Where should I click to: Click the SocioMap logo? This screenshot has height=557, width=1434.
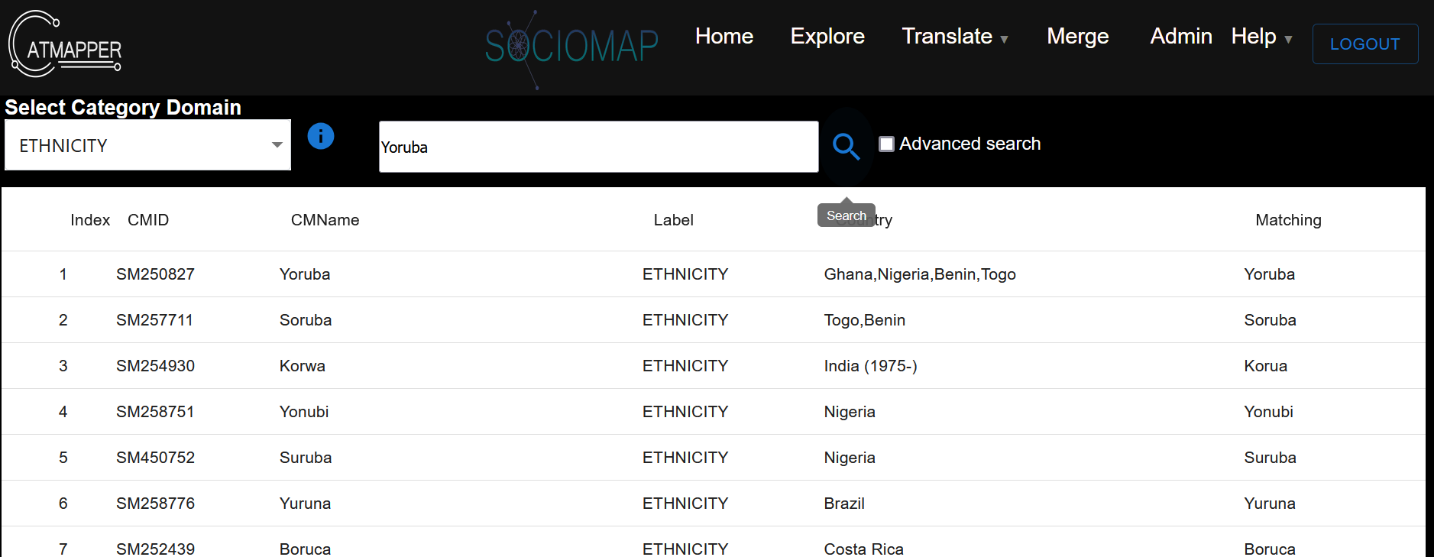tap(571, 43)
